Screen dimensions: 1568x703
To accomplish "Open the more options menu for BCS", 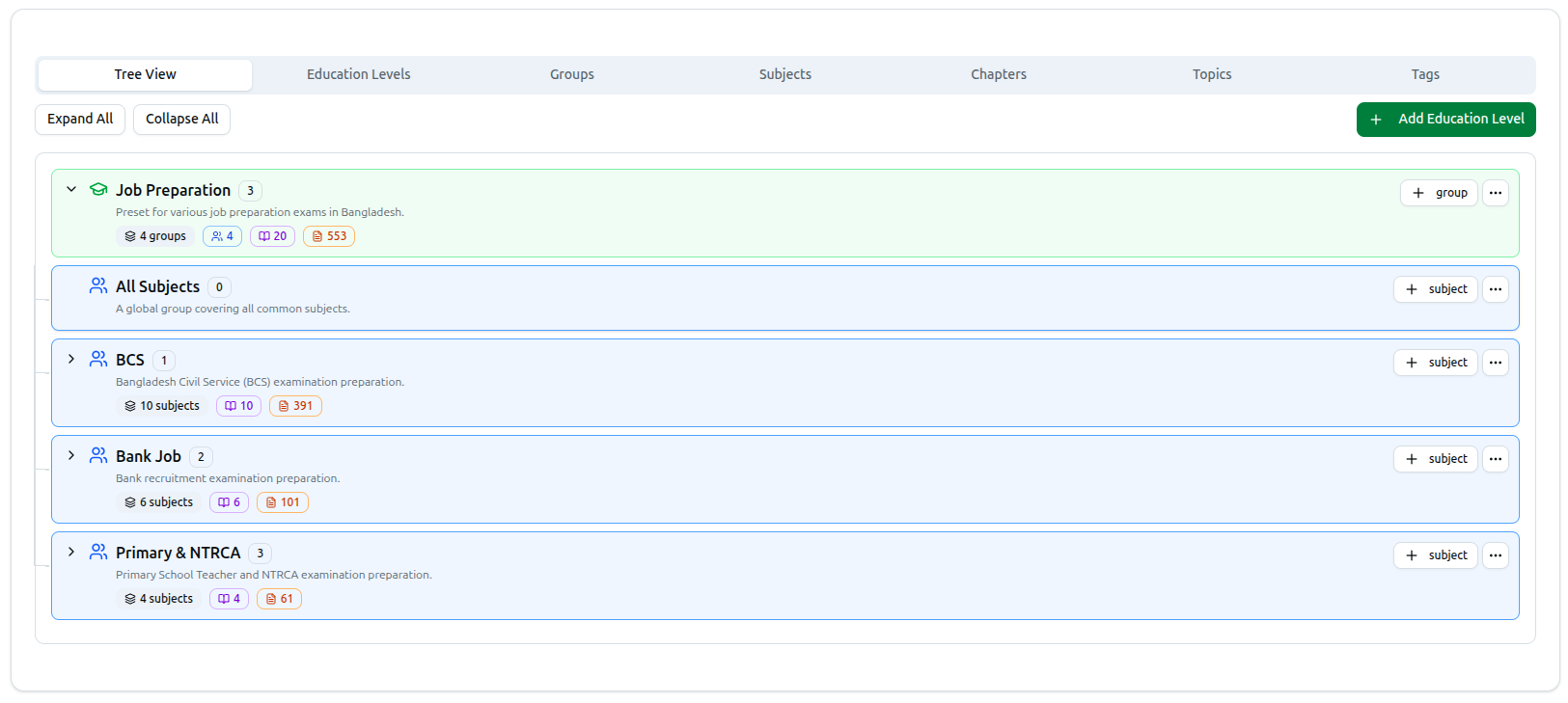I will point(1496,363).
